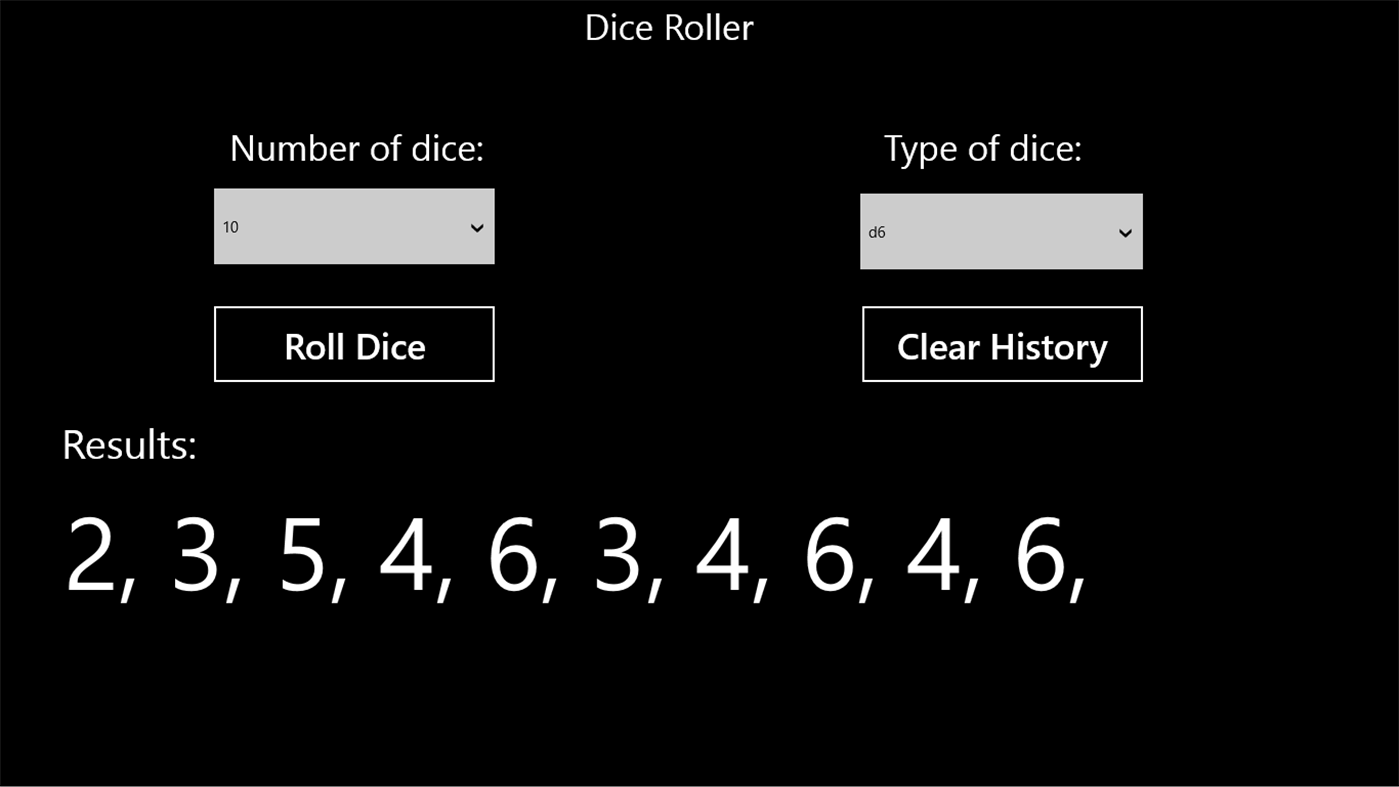Screen dimensions: 1399x787
Task: Select the value 10 in the dice counter
Action: point(230,226)
